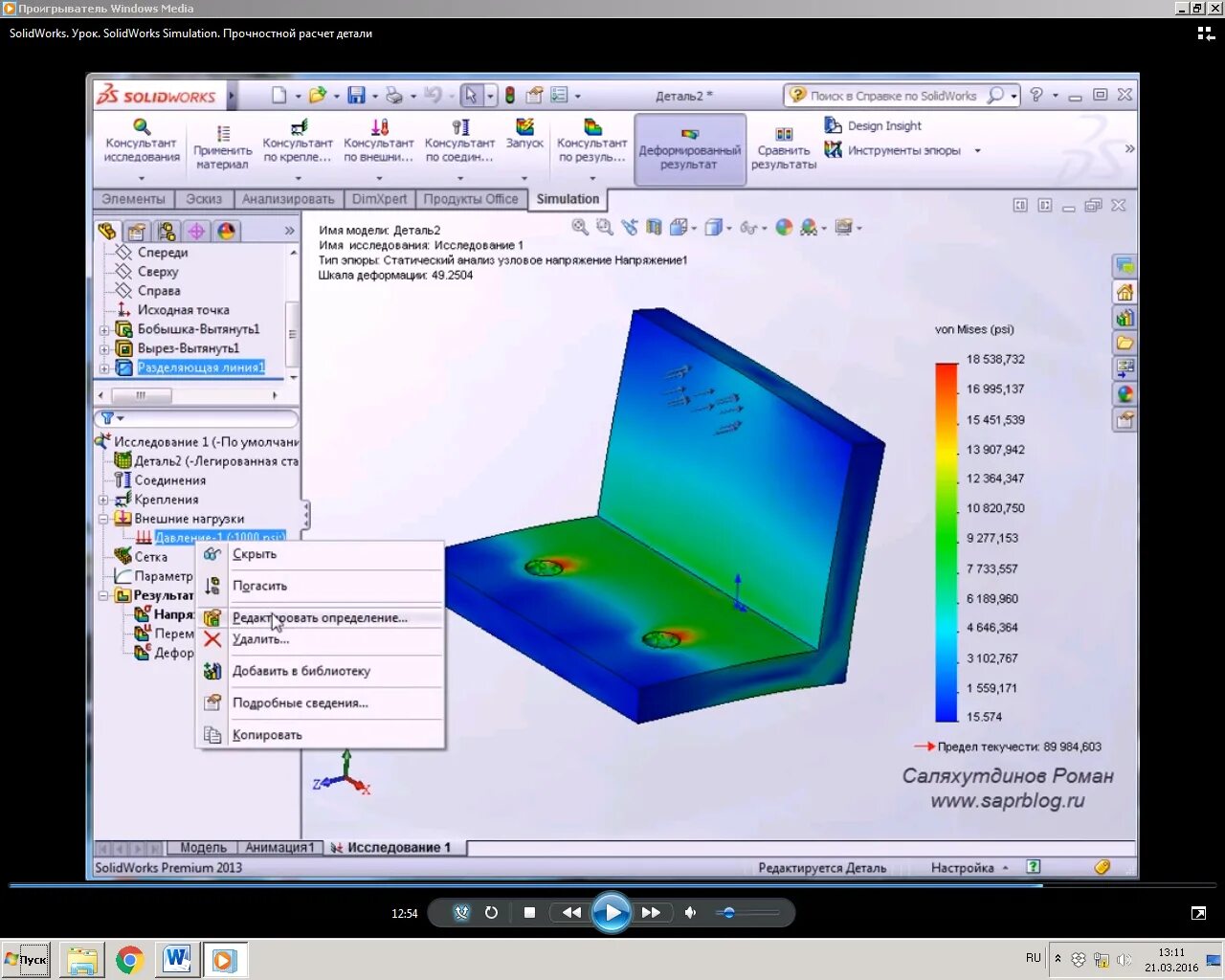The width and height of the screenshot is (1225, 980).
Task: Open Design Insight tool
Action: [x=873, y=125]
